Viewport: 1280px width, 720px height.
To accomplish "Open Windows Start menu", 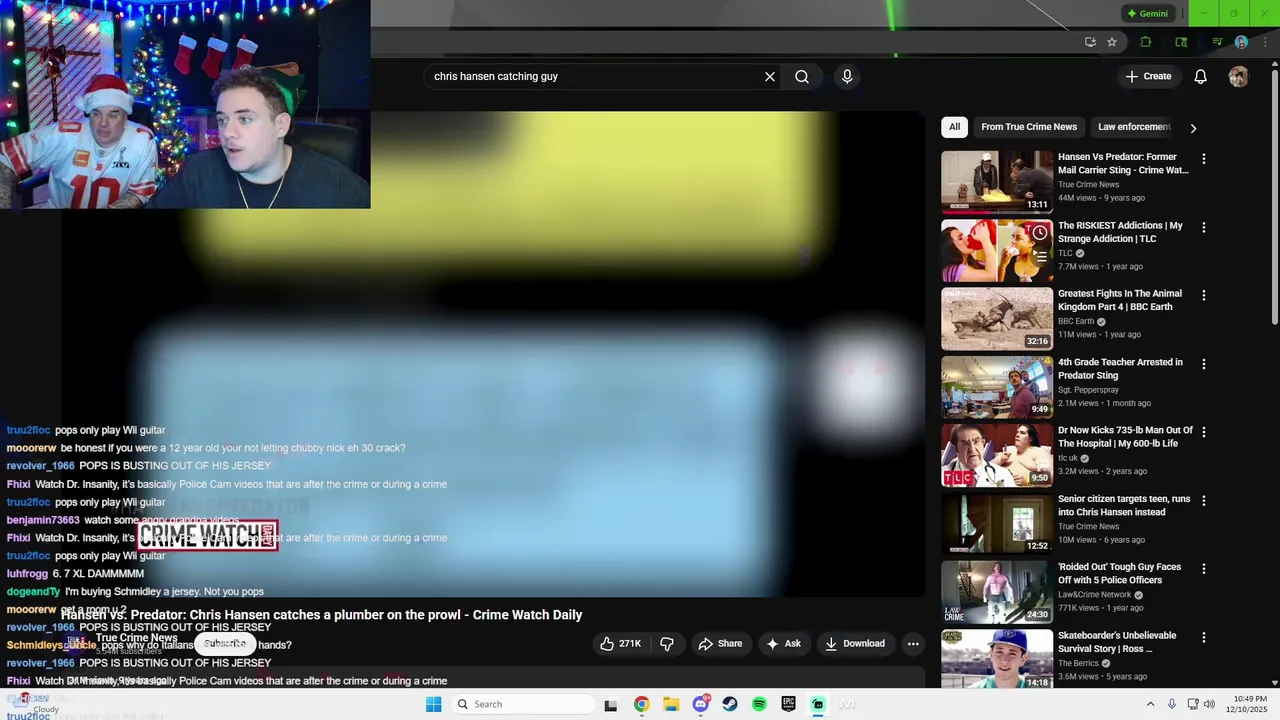I will 433,704.
